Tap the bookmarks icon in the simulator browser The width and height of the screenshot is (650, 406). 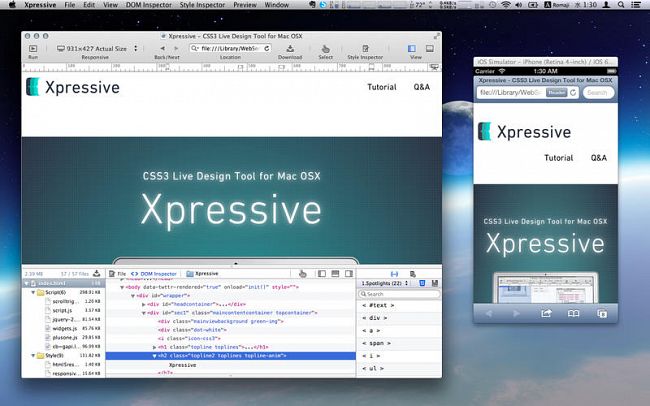[x=574, y=313]
